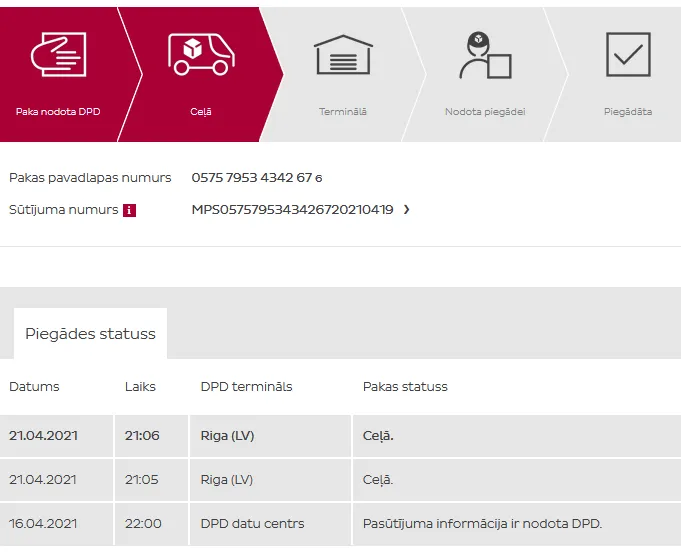Expand shipment number details chevron

pyautogui.click(x=406, y=210)
